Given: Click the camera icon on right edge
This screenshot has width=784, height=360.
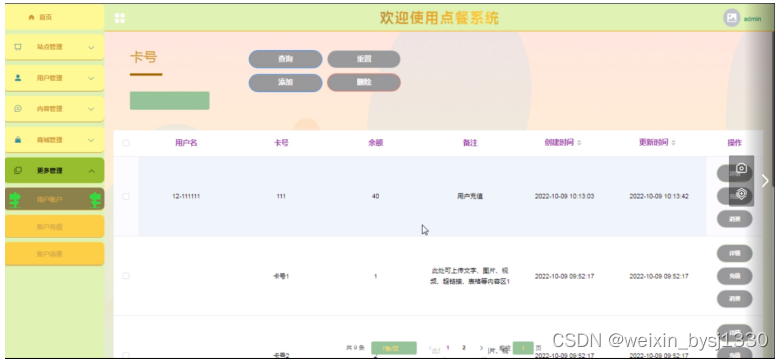Looking at the screenshot, I should (742, 168).
